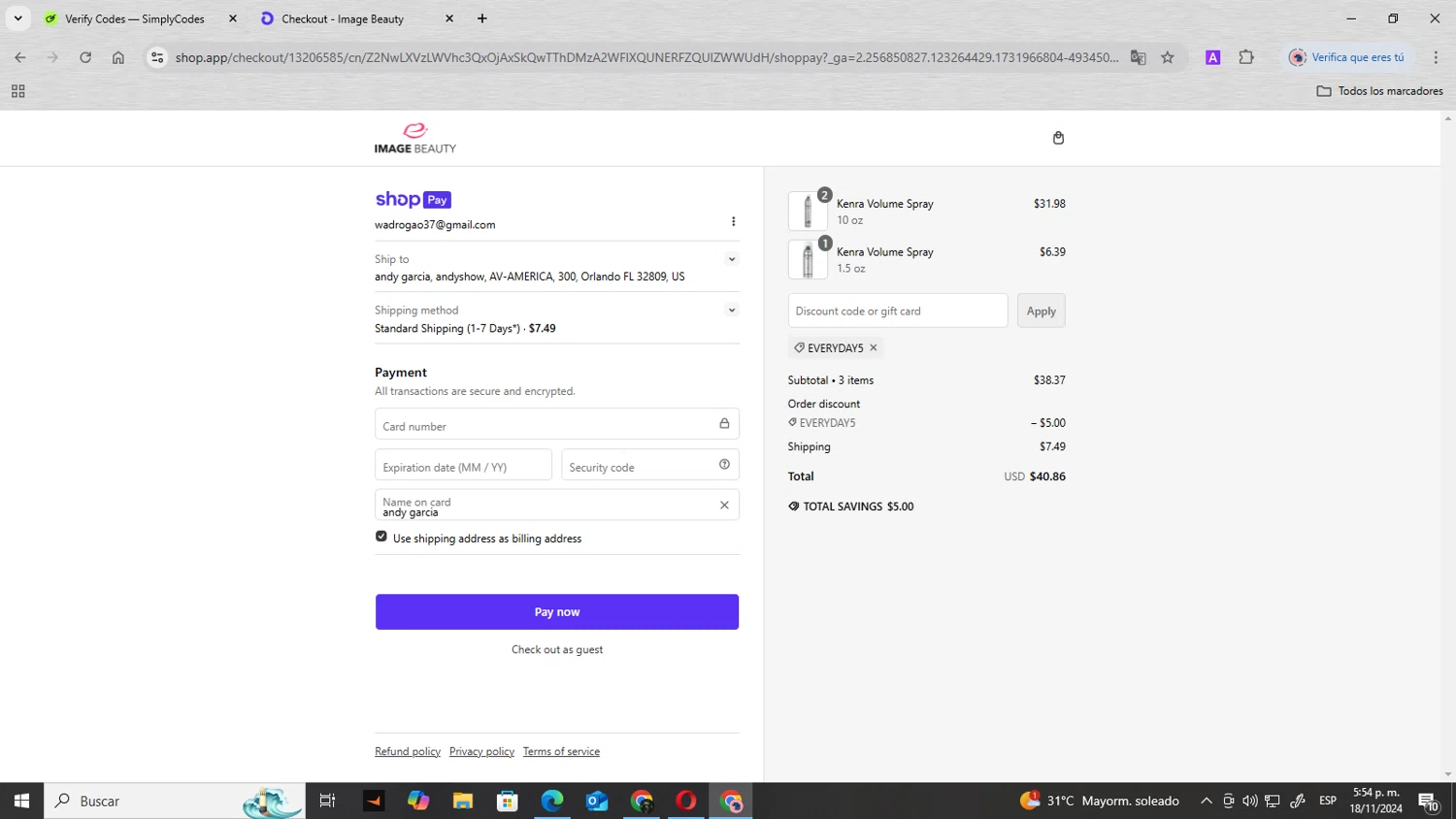Image resolution: width=1456 pixels, height=819 pixels.
Task: Reload the checkout page
Action: [85, 57]
